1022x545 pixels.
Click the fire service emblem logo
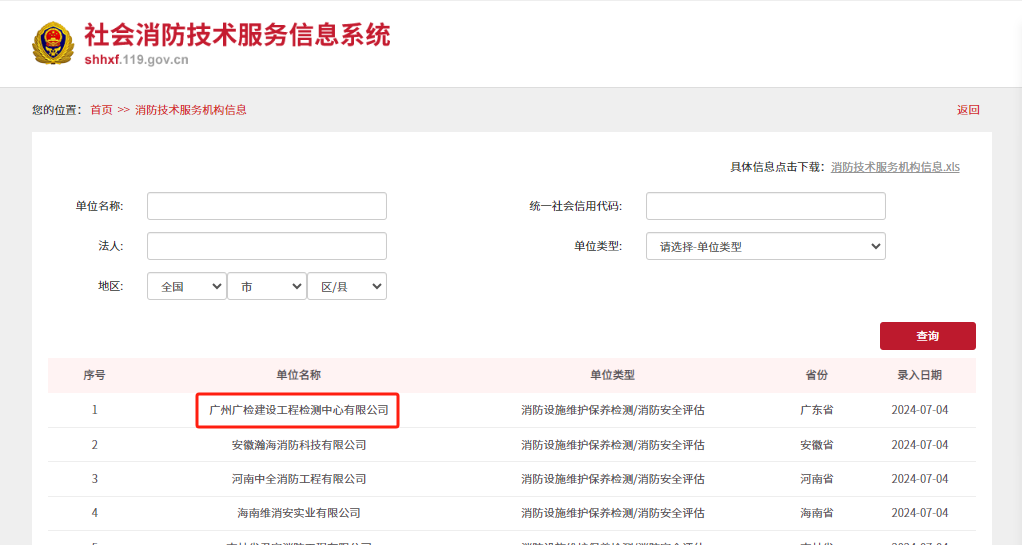click(52, 44)
